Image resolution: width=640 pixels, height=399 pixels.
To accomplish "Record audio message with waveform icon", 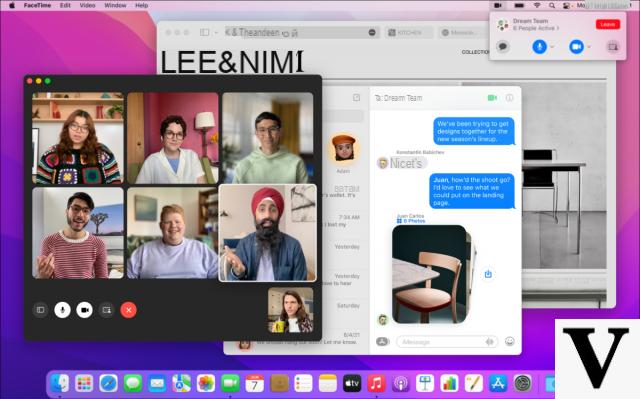I will [x=489, y=341].
